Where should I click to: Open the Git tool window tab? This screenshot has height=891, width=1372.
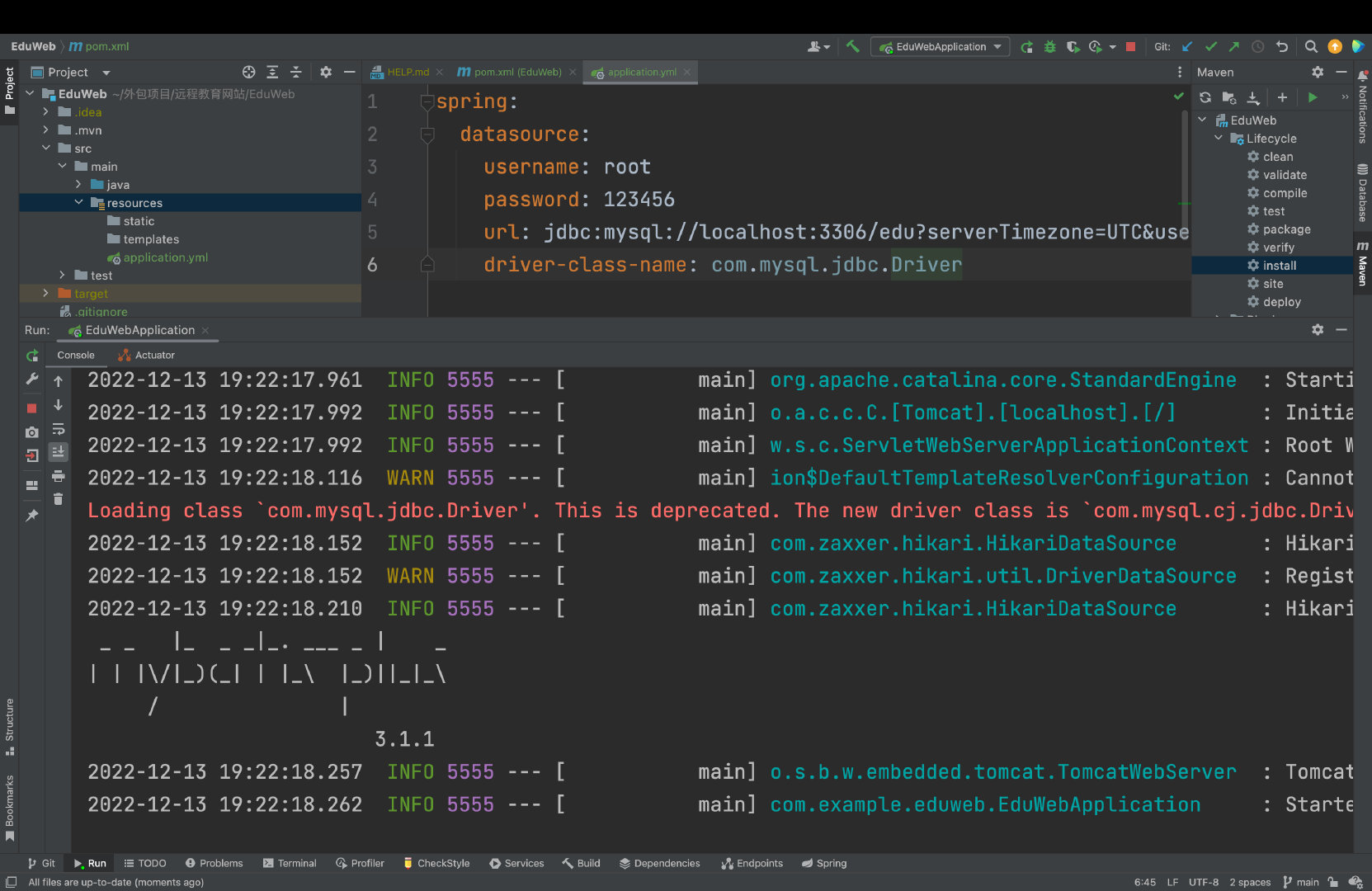tap(41, 863)
